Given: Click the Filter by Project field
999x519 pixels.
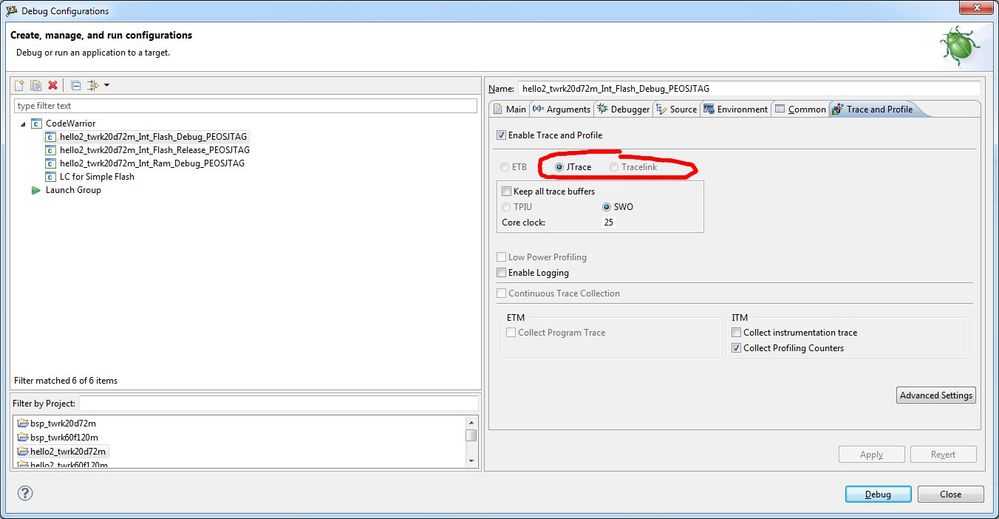Looking at the screenshot, I should [x=278, y=404].
